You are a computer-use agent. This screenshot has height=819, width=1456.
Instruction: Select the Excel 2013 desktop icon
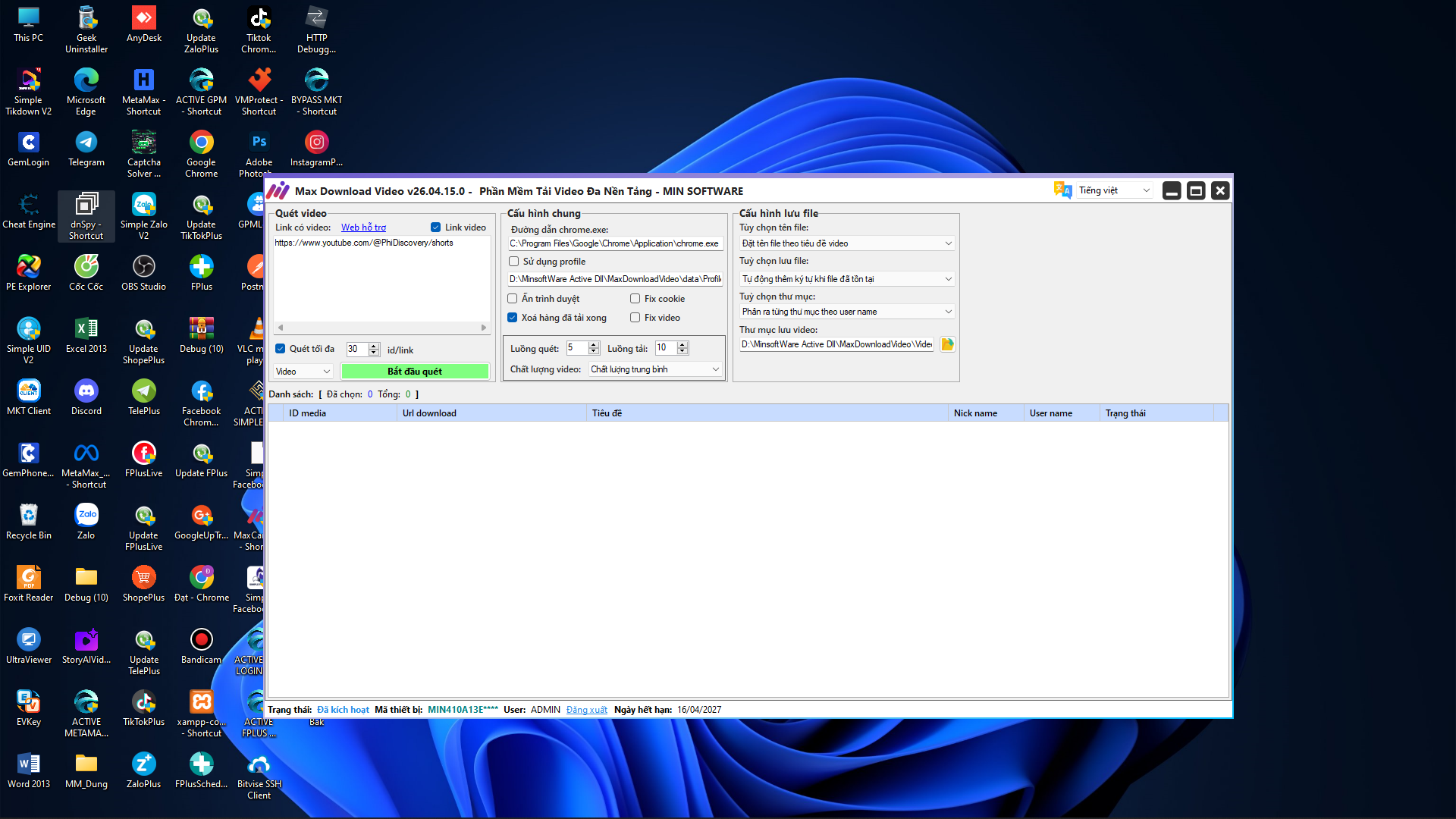pyautogui.click(x=86, y=336)
